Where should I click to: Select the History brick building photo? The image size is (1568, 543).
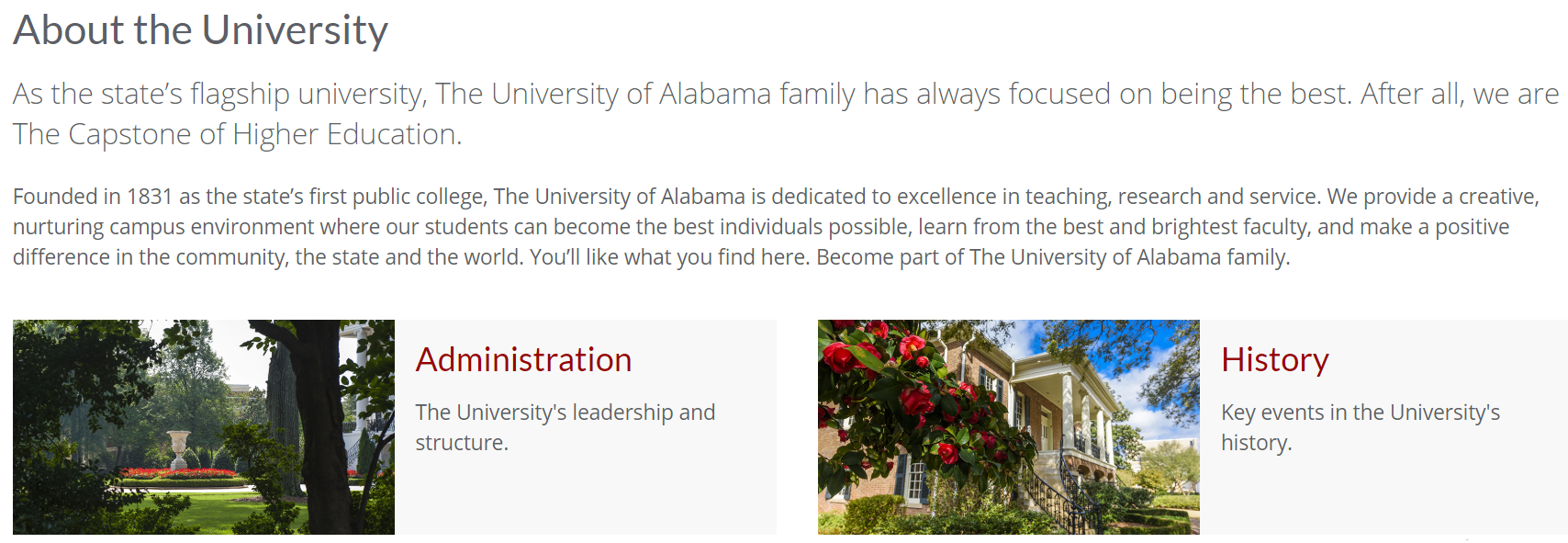1009,427
